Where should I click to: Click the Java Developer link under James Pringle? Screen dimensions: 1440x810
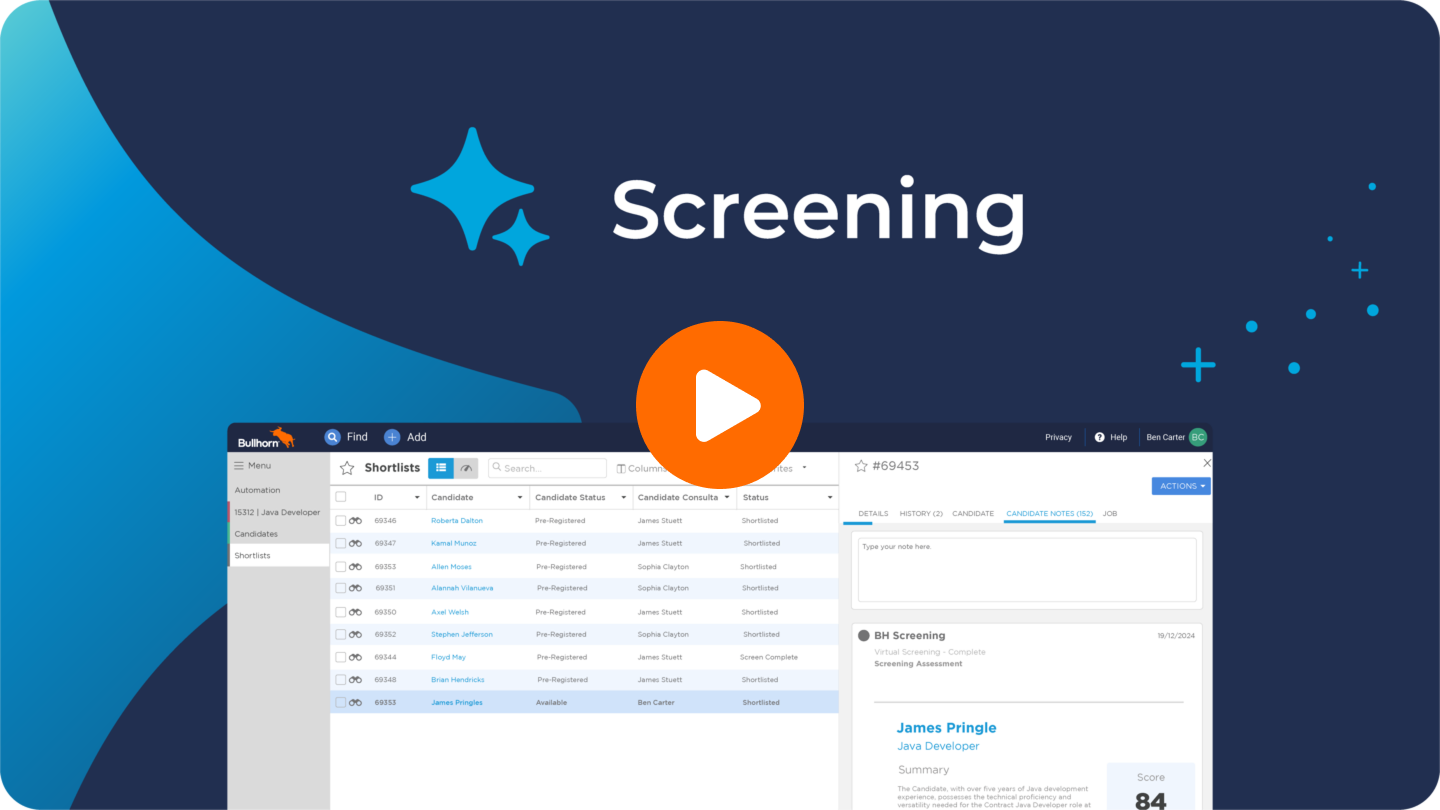pyautogui.click(x=938, y=746)
